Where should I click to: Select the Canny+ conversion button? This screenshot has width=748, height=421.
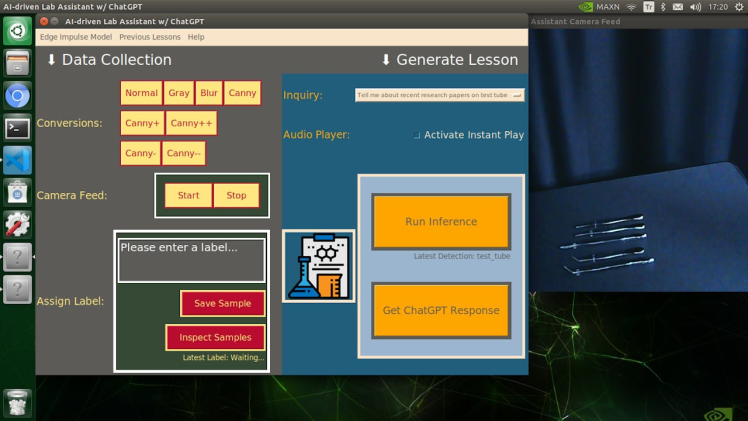(142, 123)
